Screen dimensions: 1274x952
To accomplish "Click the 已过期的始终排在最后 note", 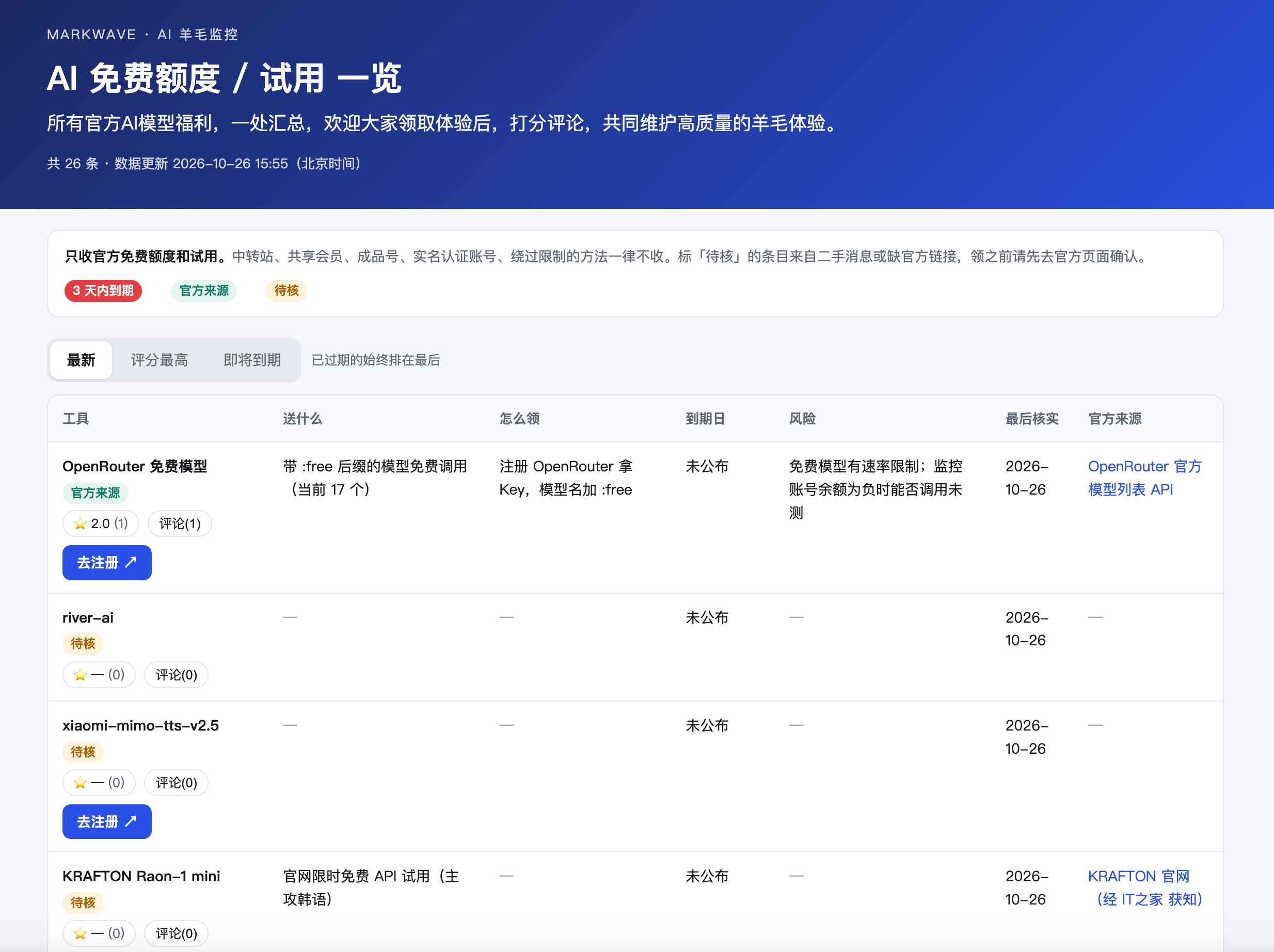I will click(x=375, y=360).
